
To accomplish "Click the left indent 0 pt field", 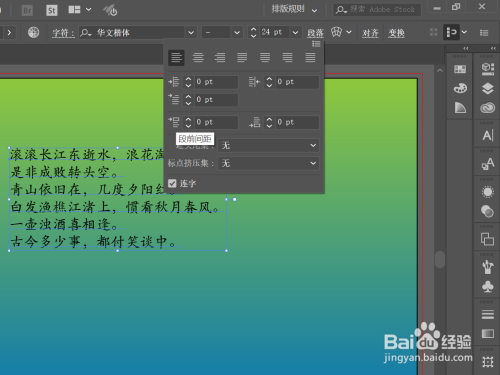I will click(216, 82).
